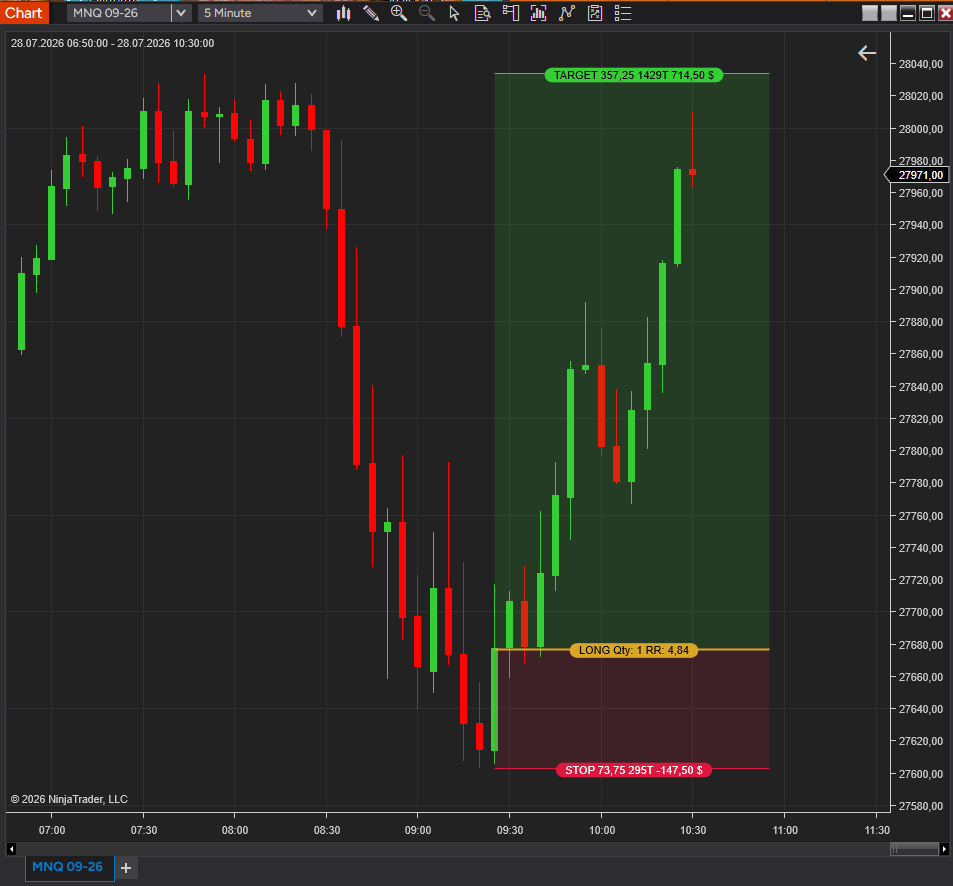The image size is (953, 886).
Task: Click the second gray window link square
Action: [889, 13]
